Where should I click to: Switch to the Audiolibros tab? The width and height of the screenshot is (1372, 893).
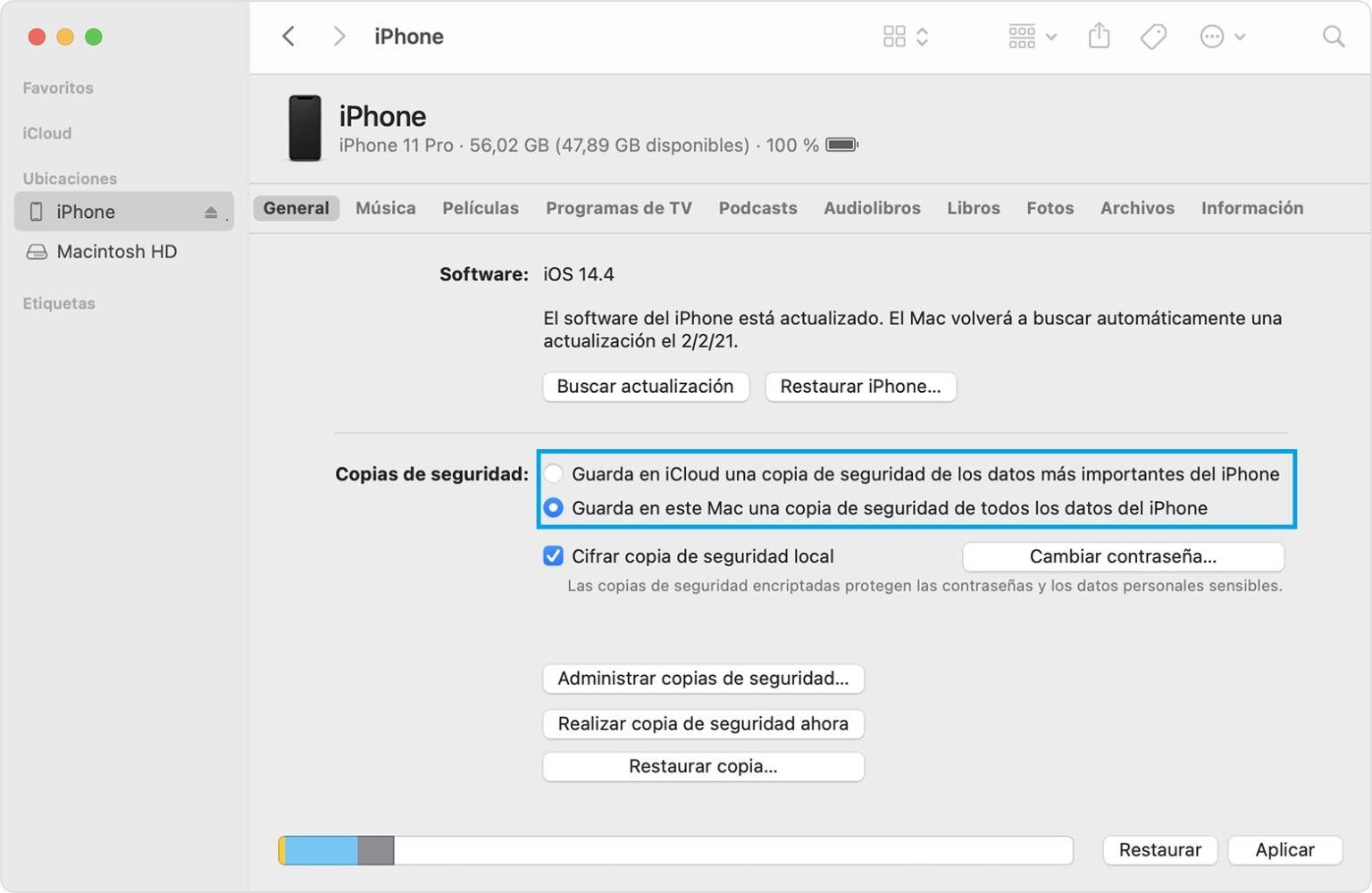(x=872, y=208)
